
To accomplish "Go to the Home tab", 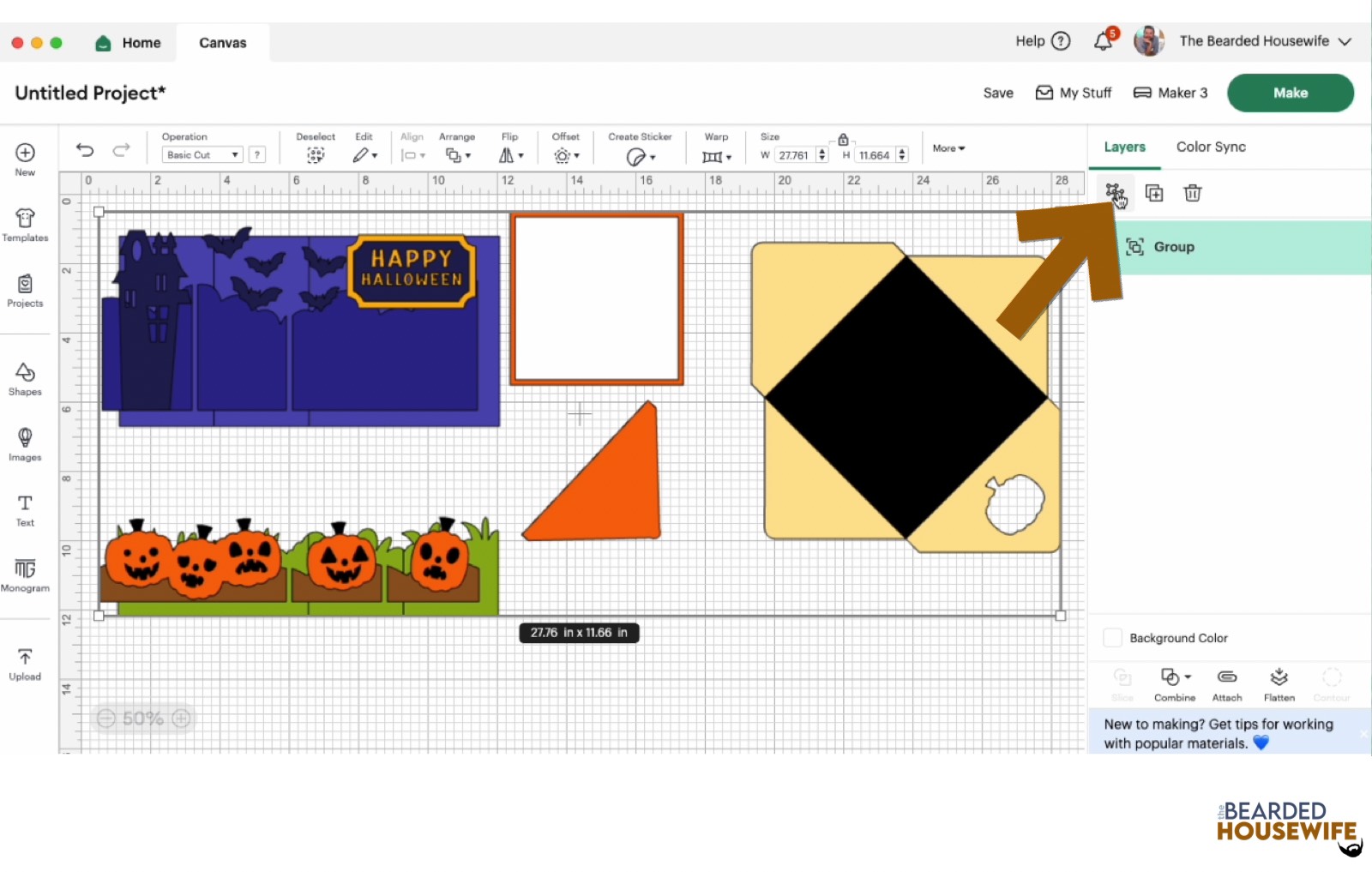I will coord(129,43).
